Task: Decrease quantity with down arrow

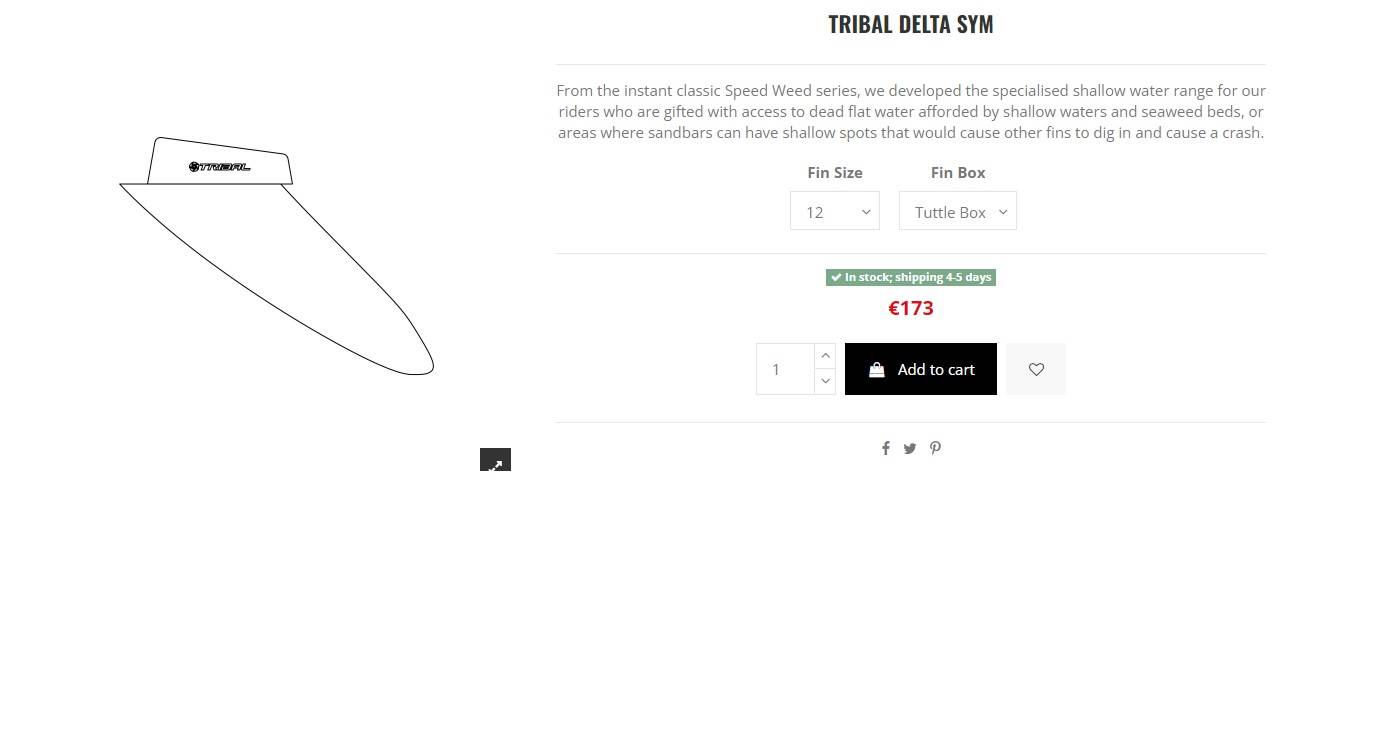Action: (825, 381)
